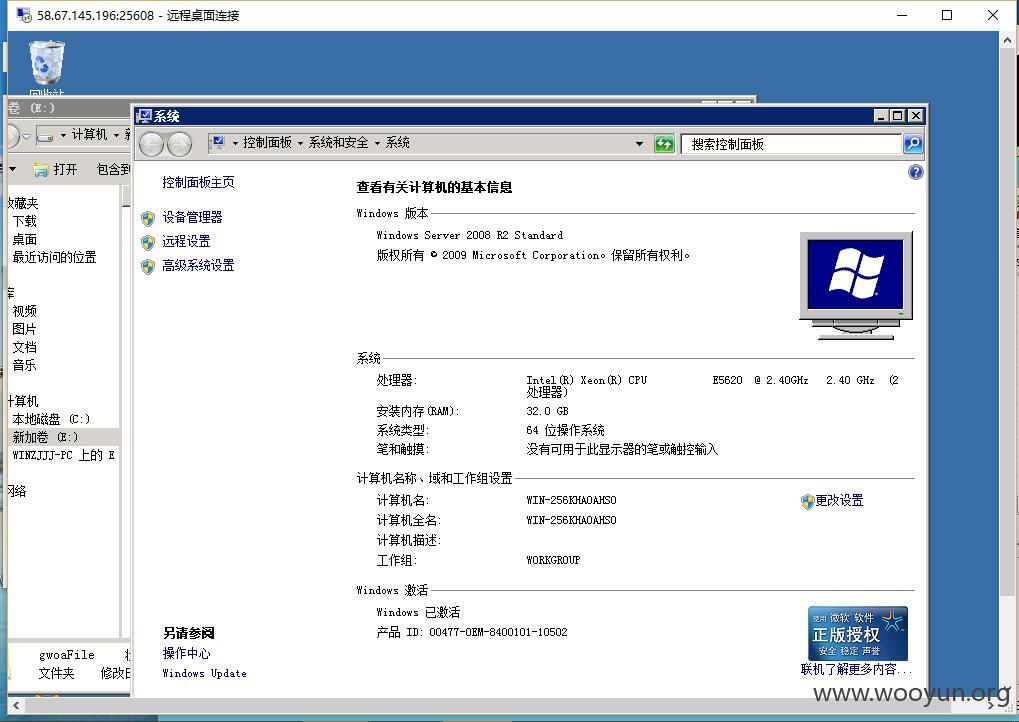Screen dimensions: 1019x722
Task: Click the 32.0 GB installed memory value
Action: (547, 411)
